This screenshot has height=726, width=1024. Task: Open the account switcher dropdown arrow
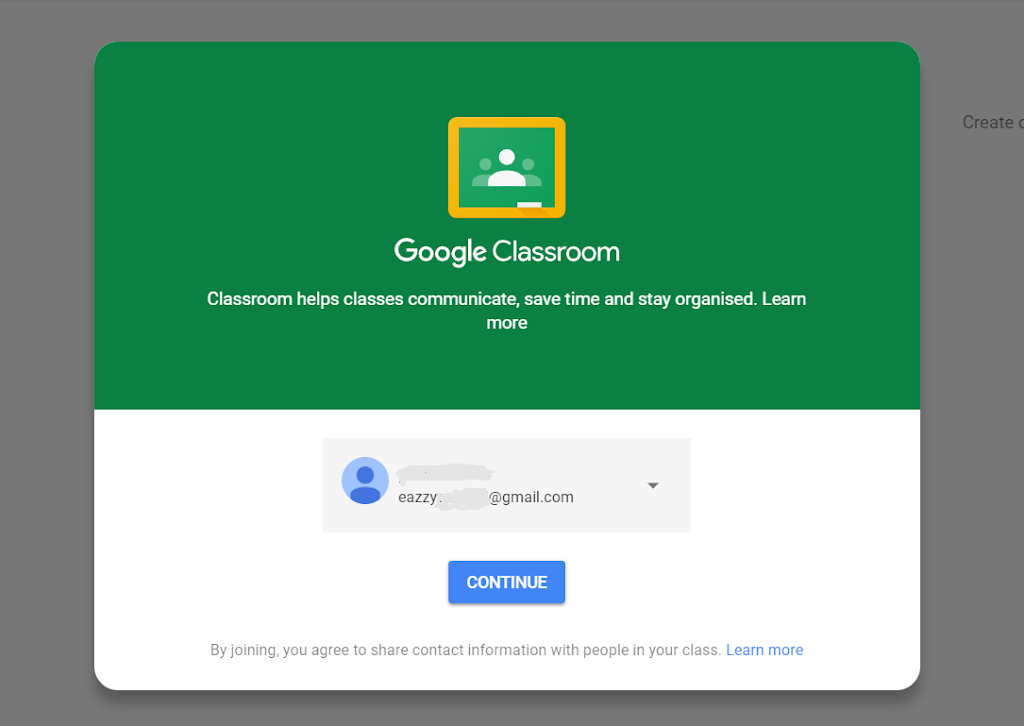(652, 485)
